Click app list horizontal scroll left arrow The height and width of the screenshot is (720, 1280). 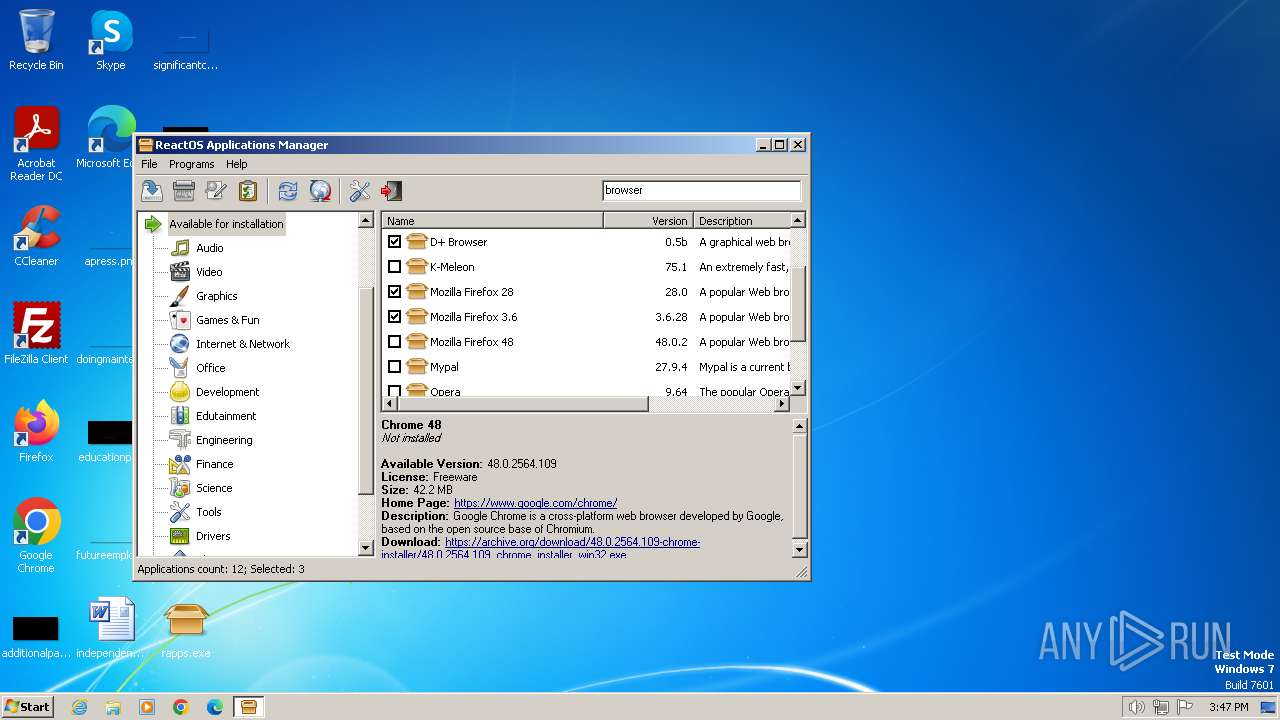390,404
